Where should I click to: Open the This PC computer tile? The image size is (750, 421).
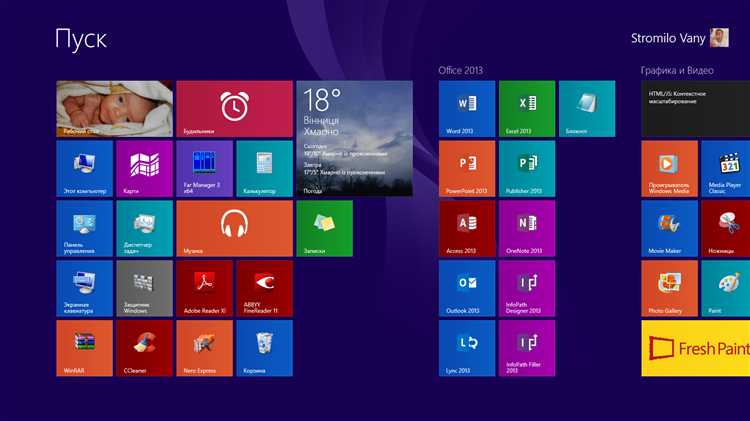(x=85, y=168)
